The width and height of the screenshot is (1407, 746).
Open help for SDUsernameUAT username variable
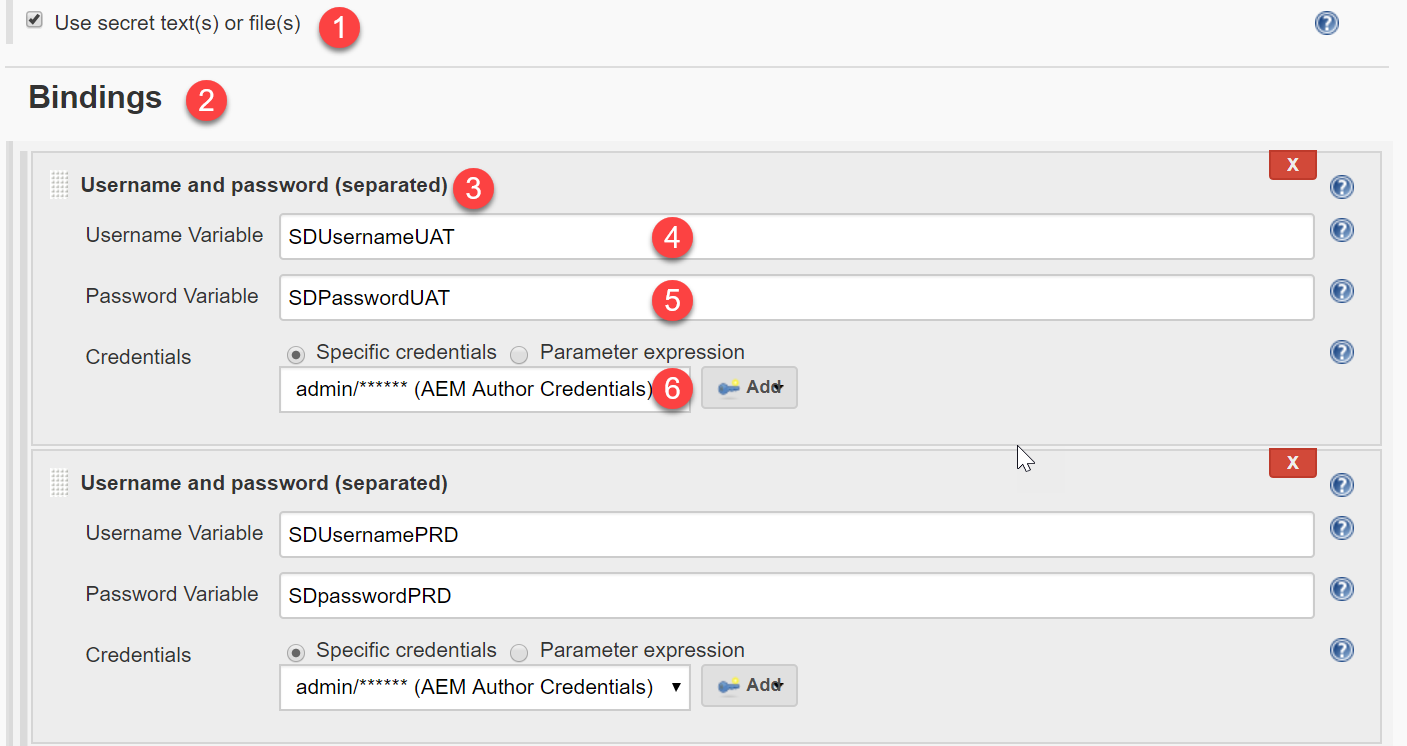(1342, 231)
